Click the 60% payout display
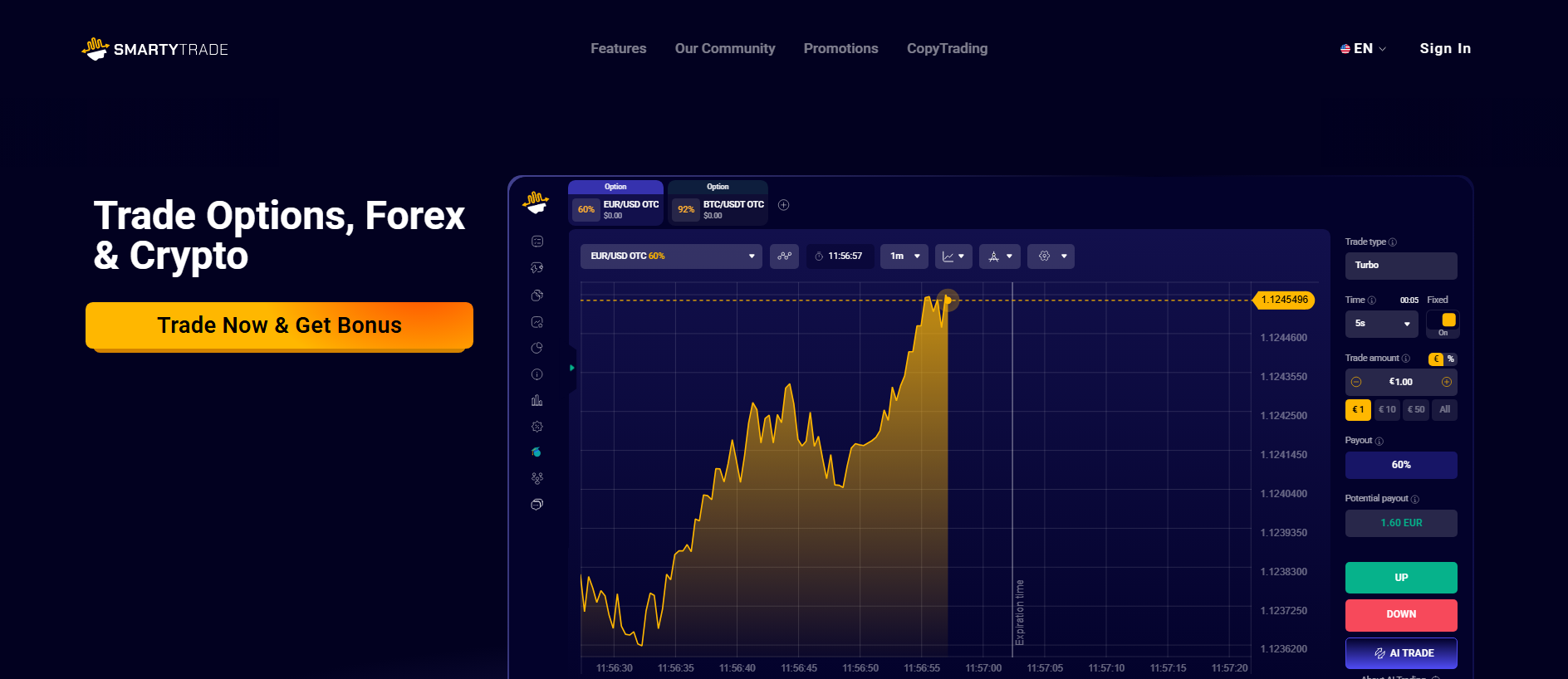Image resolution: width=1568 pixels, height=679 pixels. (x=1401, y=465)
